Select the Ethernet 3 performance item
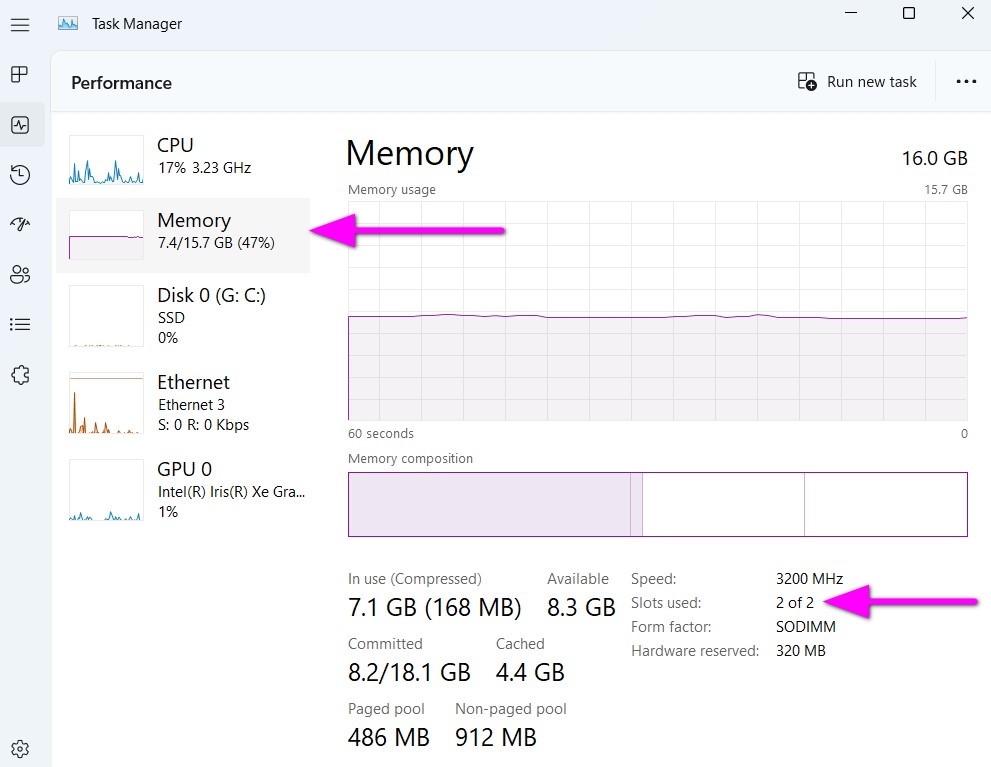The height and width of the screenshot is (767, 991). [x=183, y=403]
